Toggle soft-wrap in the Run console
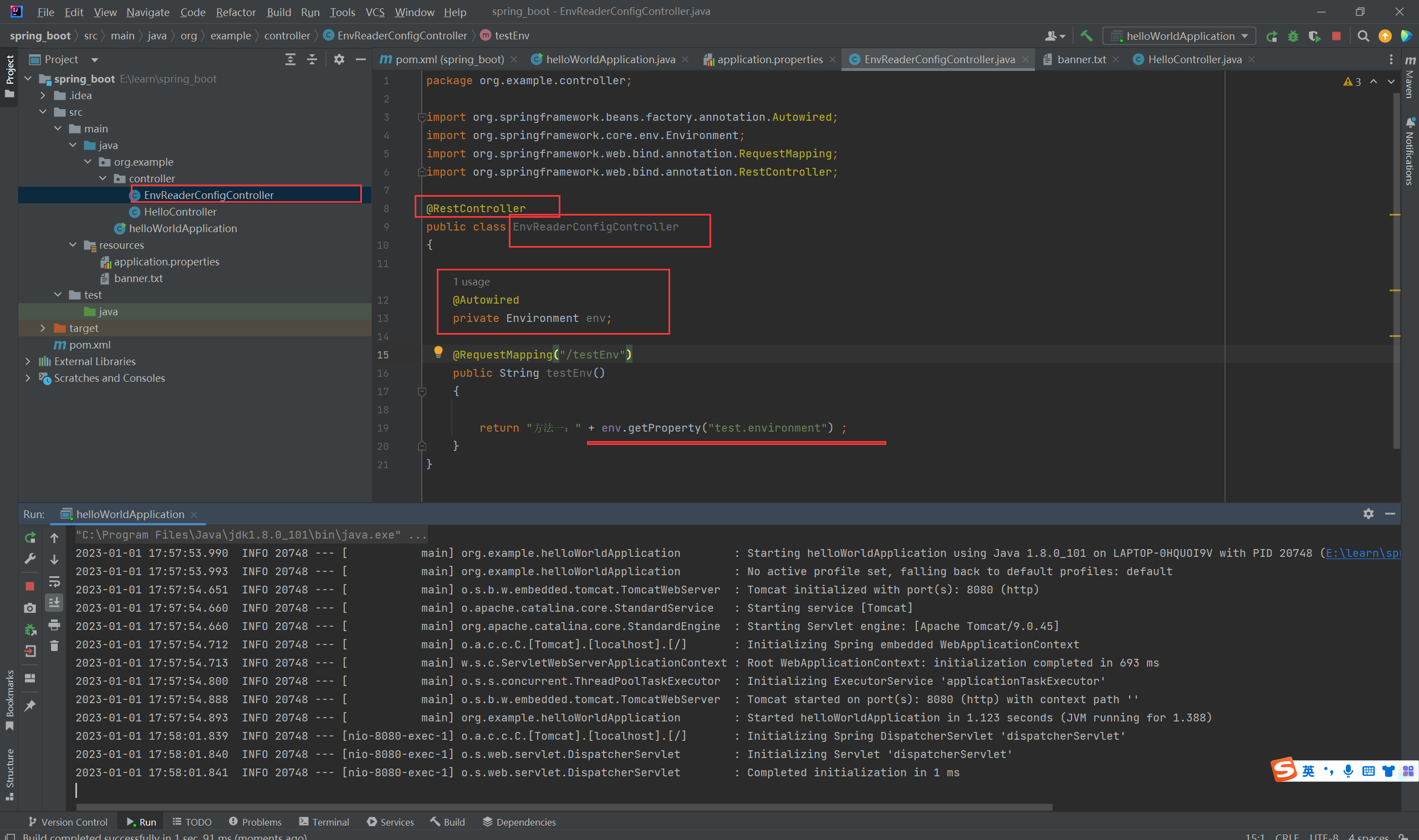This screenshot has width=1419, height=840. (x=54, y=581)
